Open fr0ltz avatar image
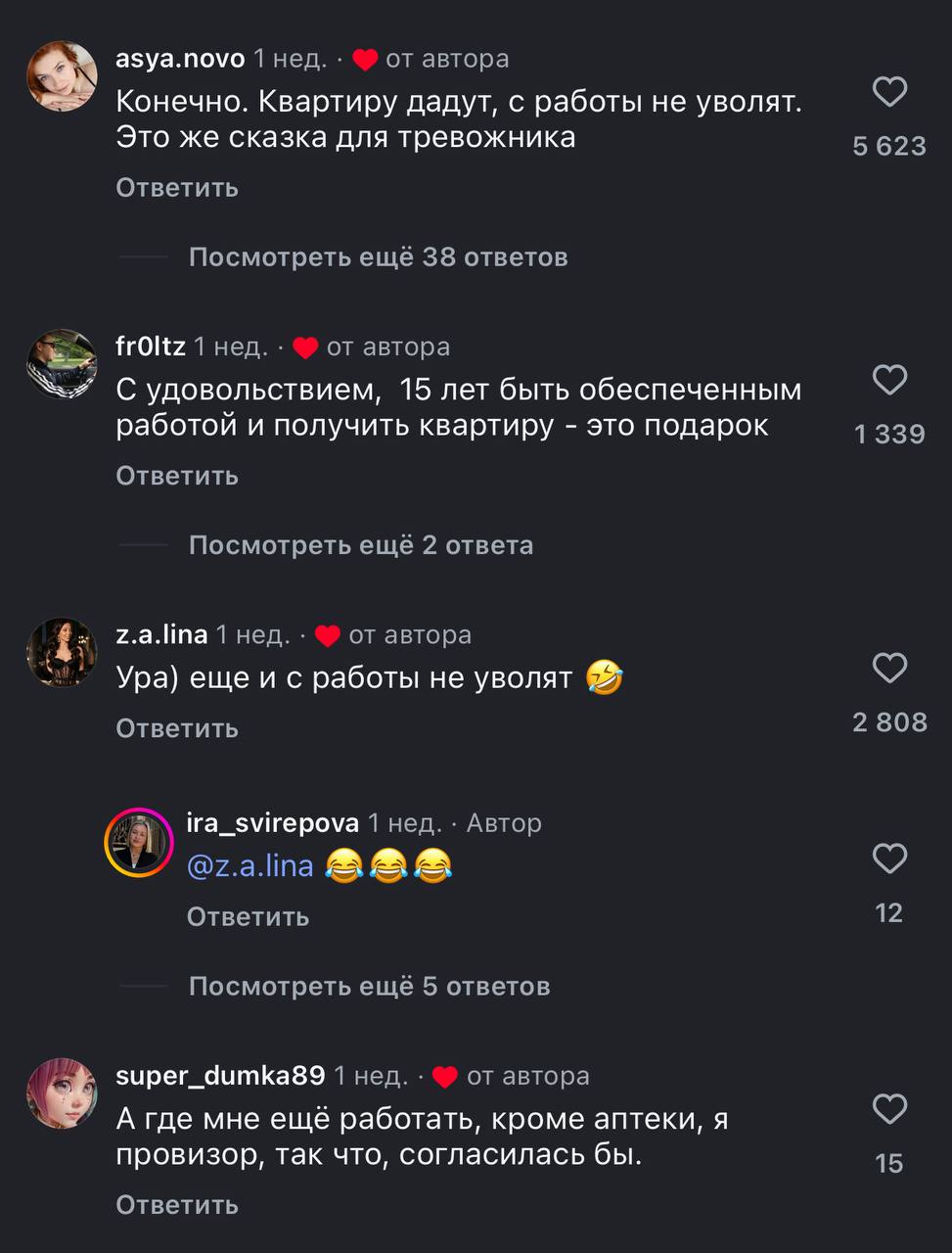 (62, 363)
